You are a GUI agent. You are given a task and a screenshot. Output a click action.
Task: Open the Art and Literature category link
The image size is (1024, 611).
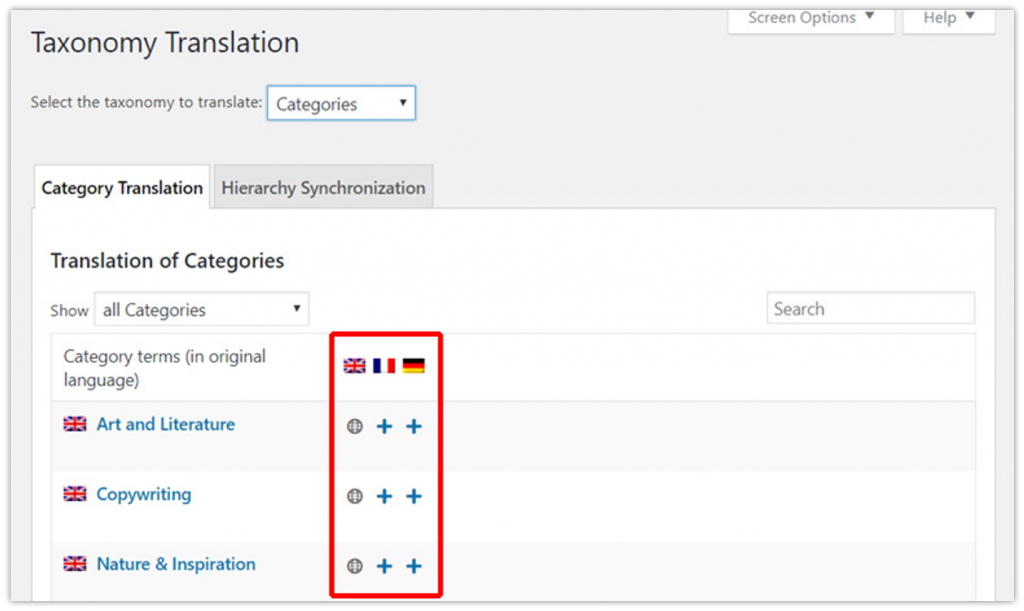165,424
